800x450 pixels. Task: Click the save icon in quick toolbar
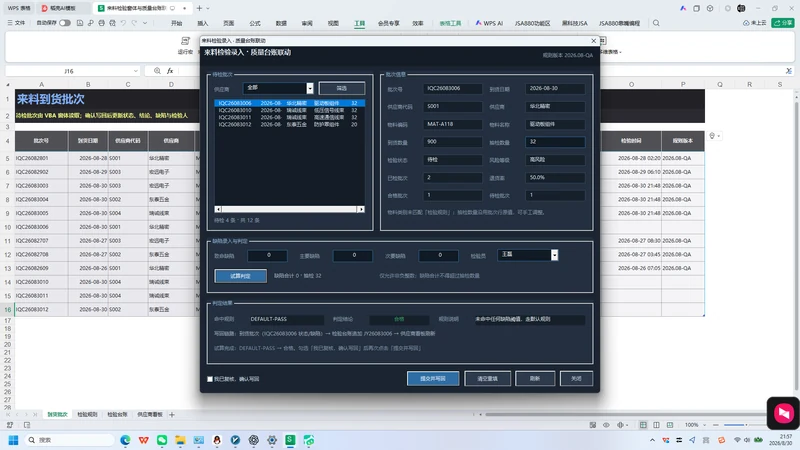[x=80, y=23]
